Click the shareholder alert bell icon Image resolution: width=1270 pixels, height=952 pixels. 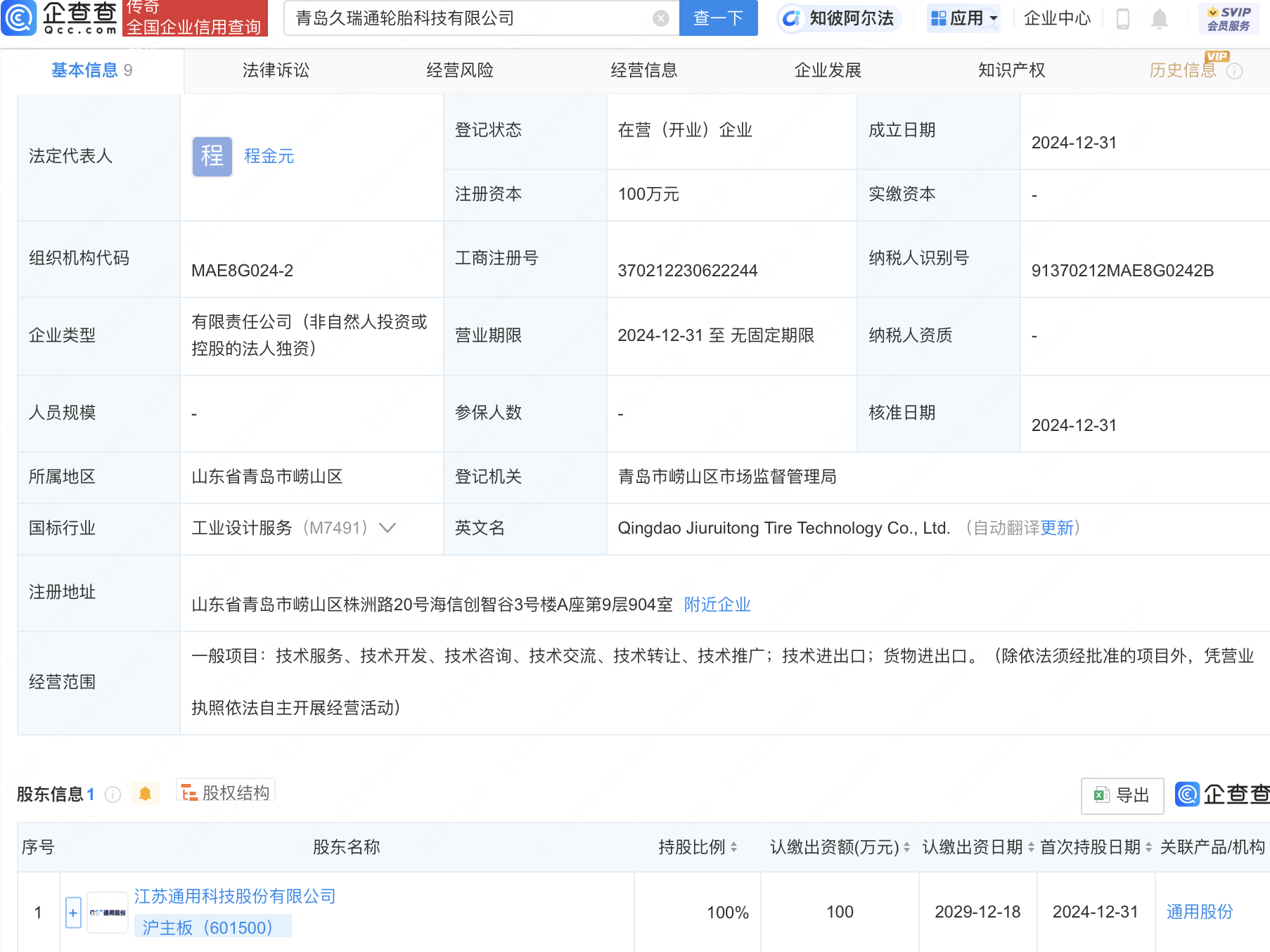(x=145, y=794)
